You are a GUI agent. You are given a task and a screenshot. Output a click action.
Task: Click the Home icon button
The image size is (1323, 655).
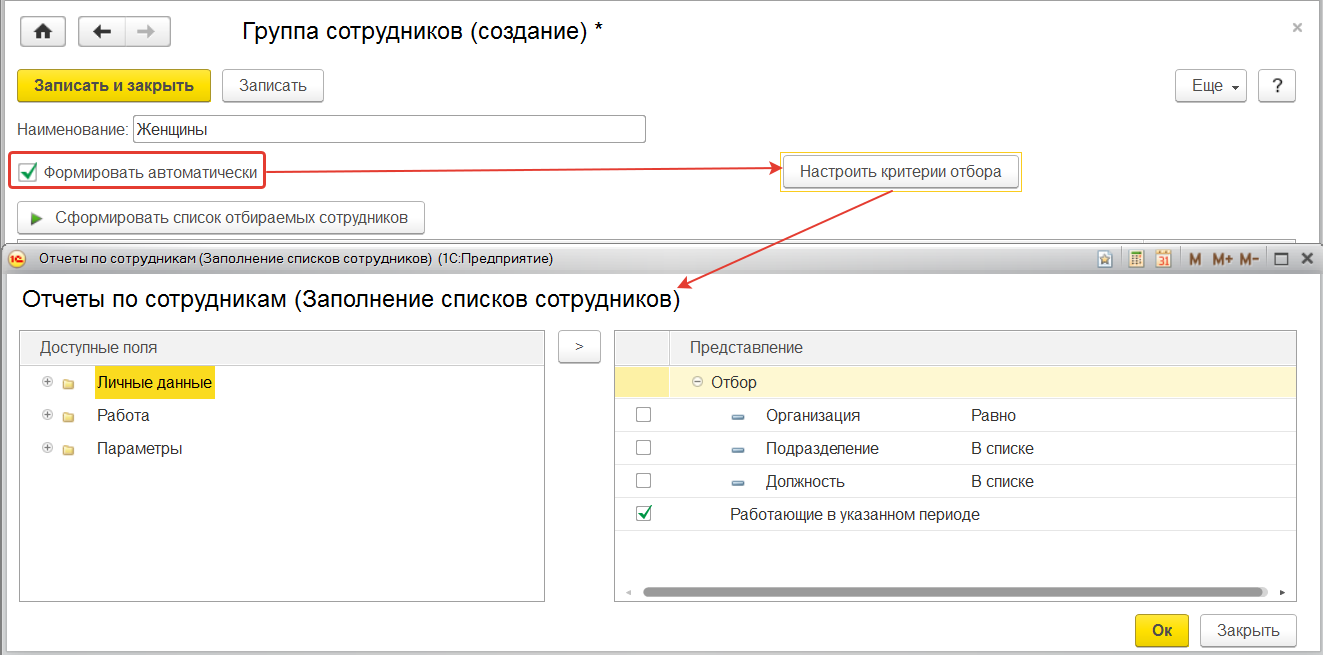[42, 31]
